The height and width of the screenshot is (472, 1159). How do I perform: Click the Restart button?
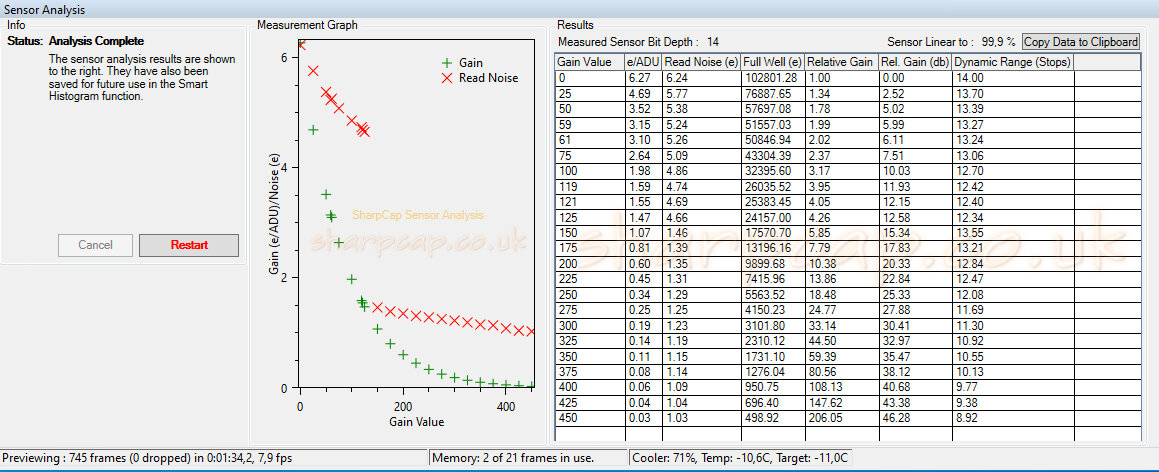click(188, 245)
